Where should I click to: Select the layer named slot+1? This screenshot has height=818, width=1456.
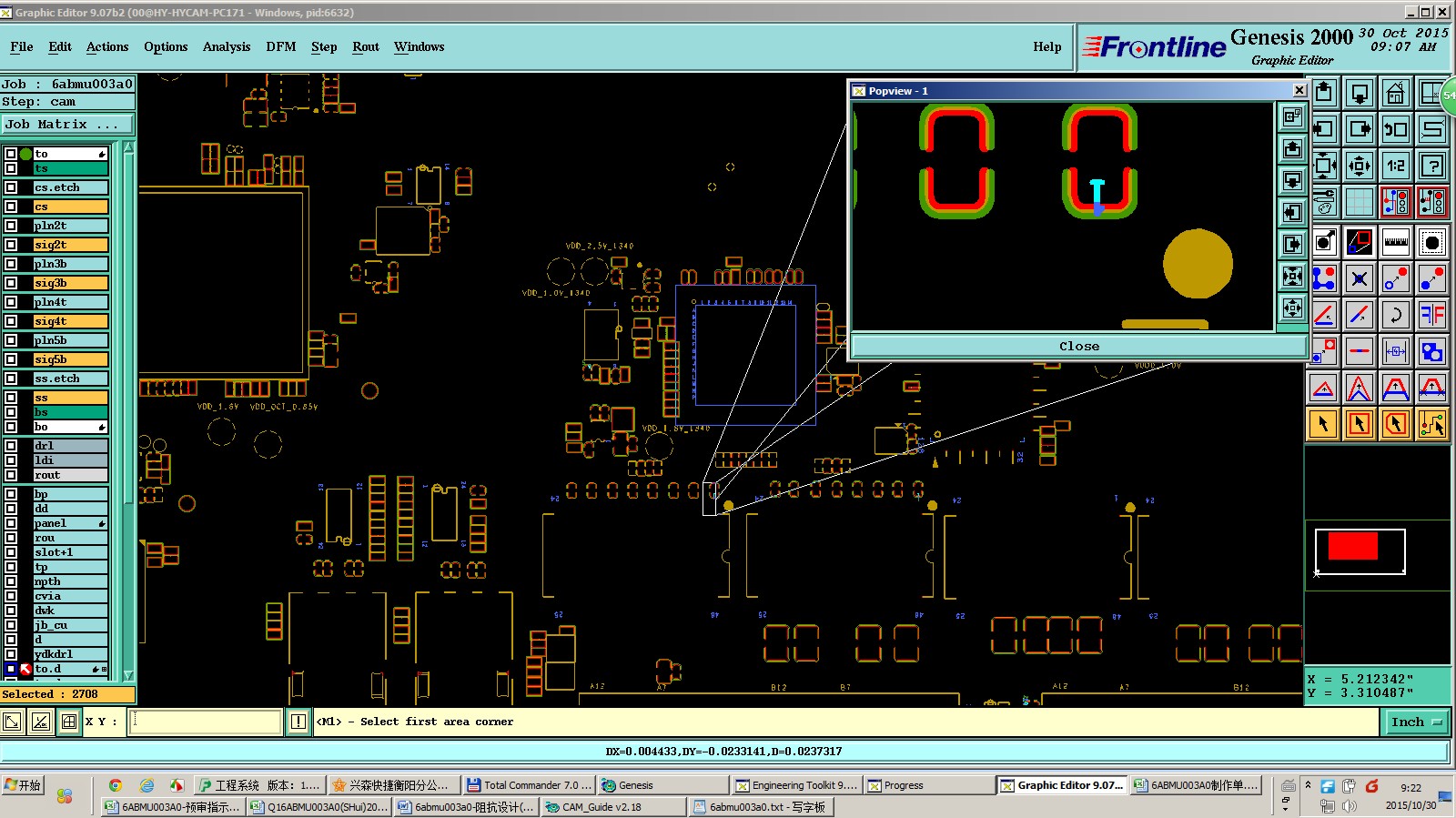click(x=70, y=552)
